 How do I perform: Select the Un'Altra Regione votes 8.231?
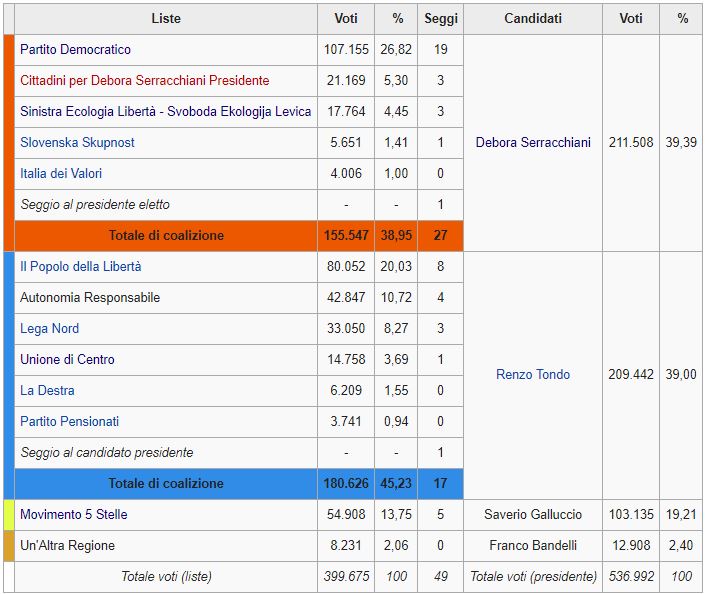click(346, 545)
